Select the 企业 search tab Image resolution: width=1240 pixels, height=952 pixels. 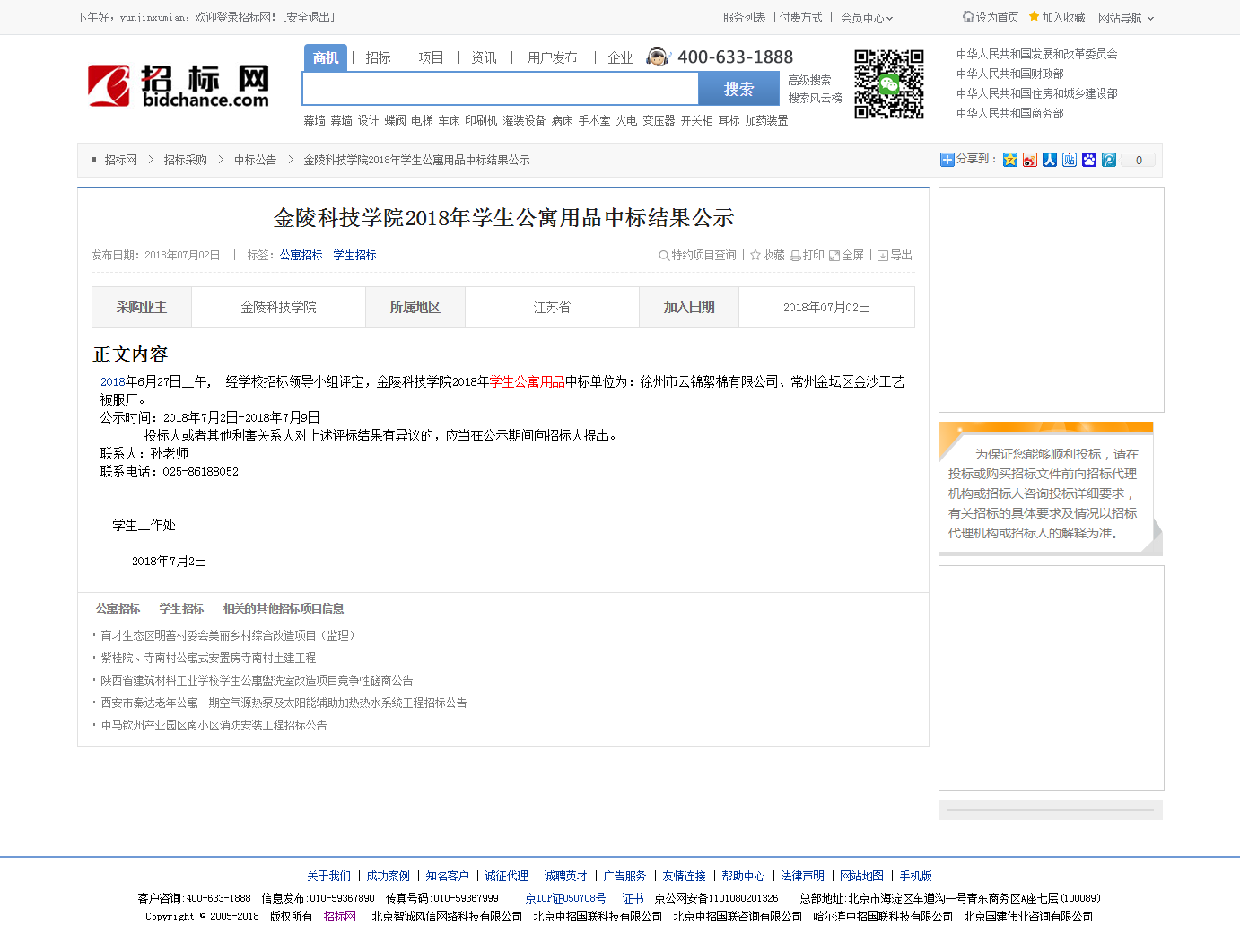tap(620, 57)
